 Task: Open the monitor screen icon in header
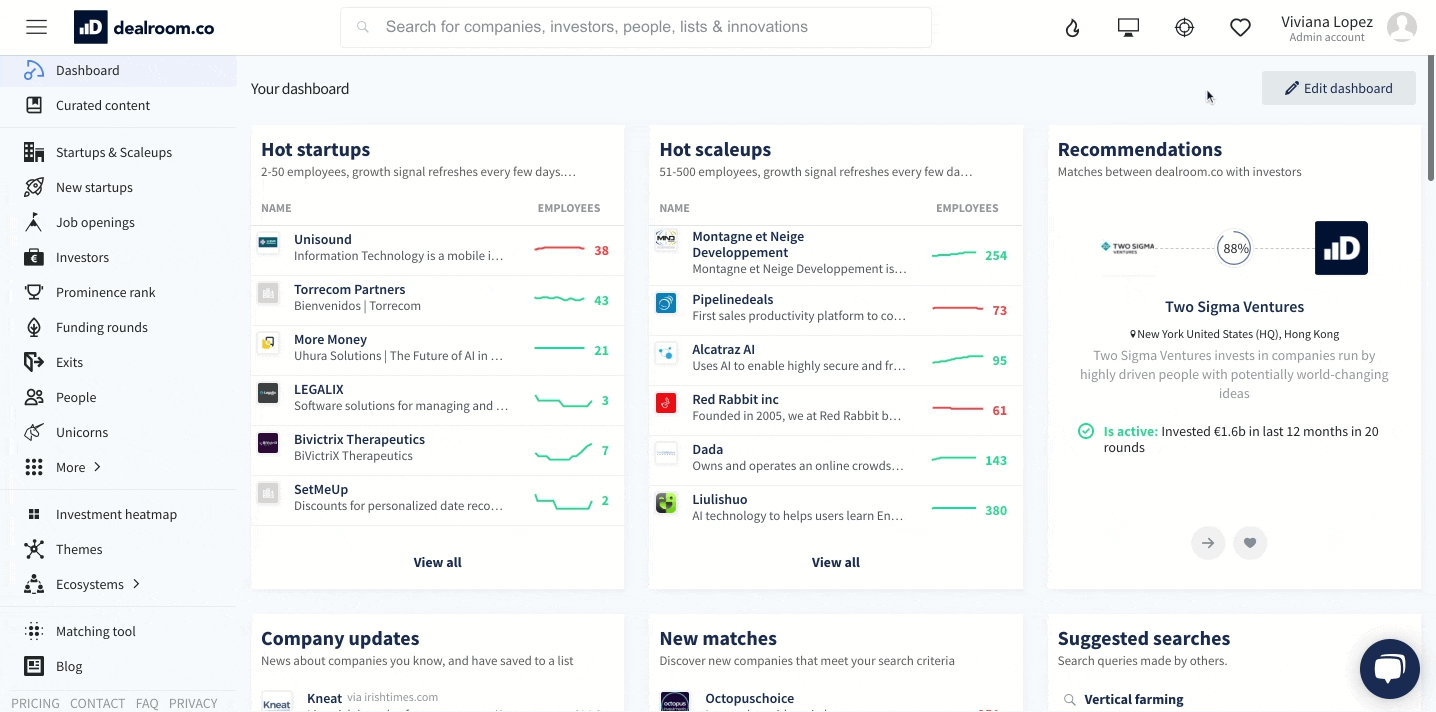pyautogui.click(x=1128, y=28)
